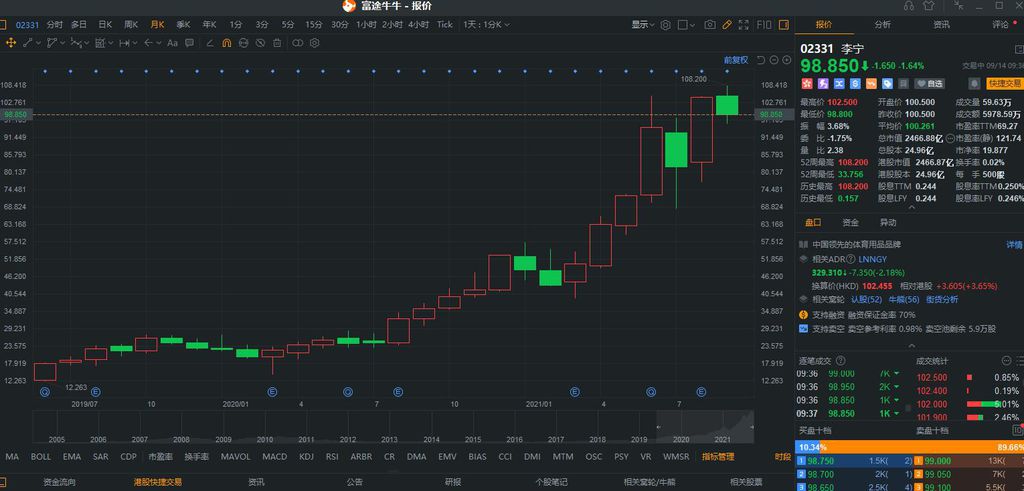Image resolution: width=1024 pixels, height=491 pixels.
Task: Open the 成交统计 more options ellipsis
Action: pyautogui.click(x=1006, y=361)
